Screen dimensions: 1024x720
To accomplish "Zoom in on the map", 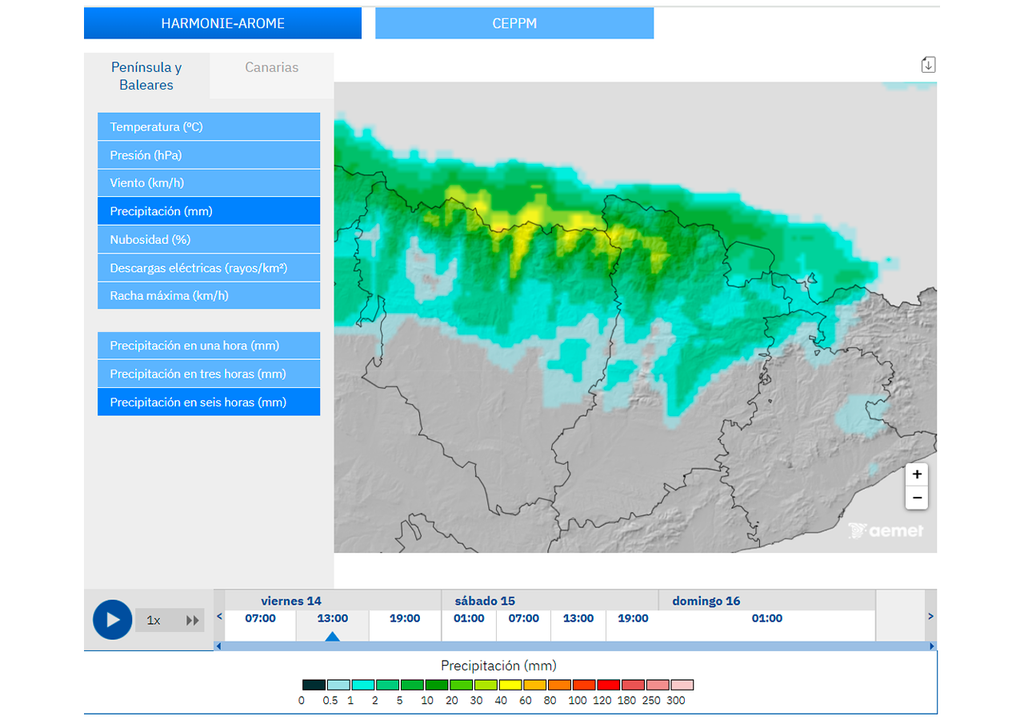I will pos(916,474).
